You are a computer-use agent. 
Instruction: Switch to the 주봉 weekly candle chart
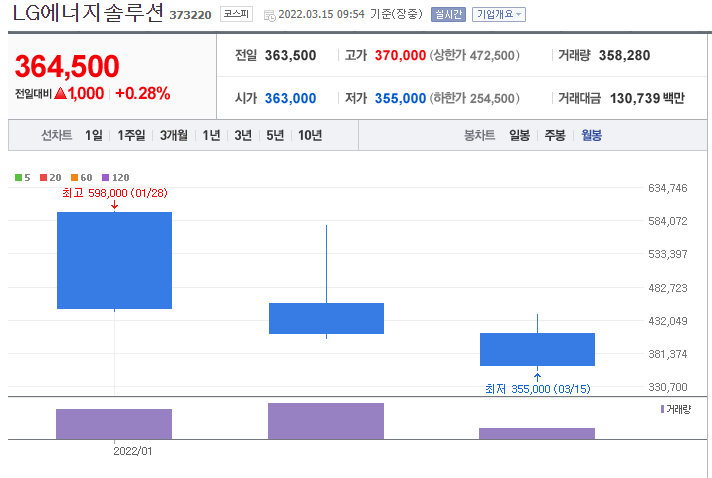coord(555,135)
